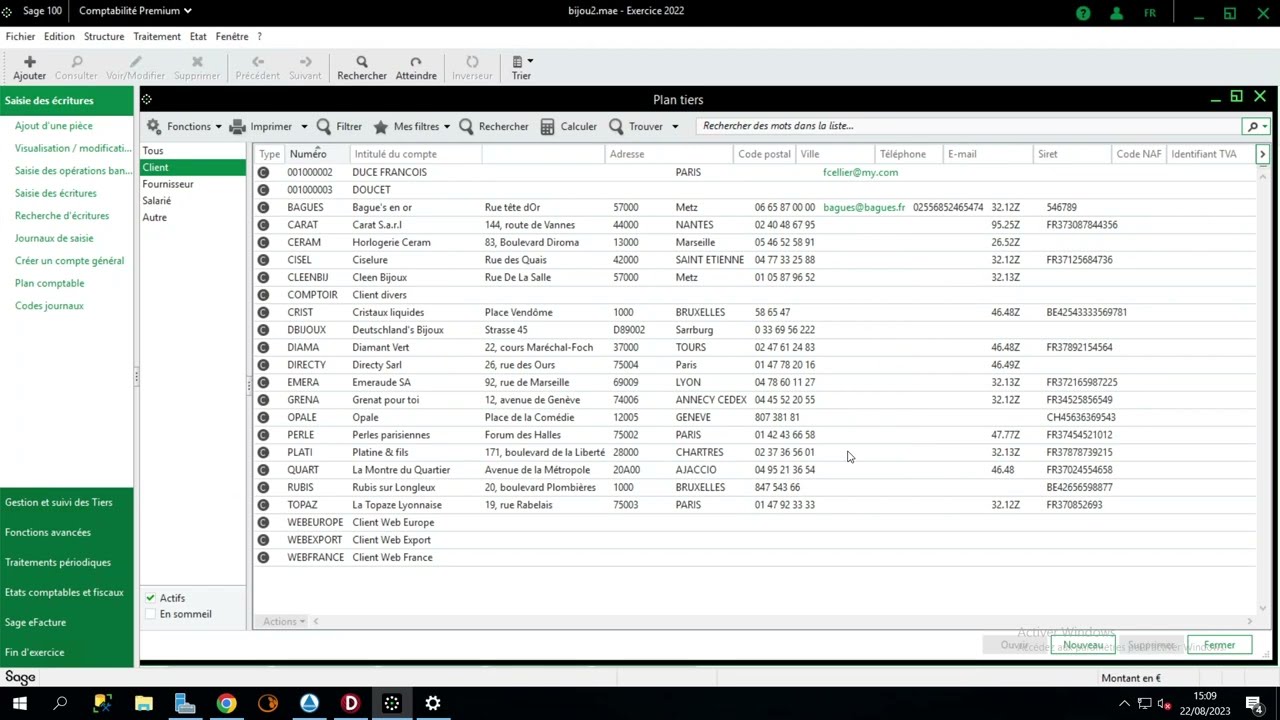Viewport: 1280px width, 720px height.
Task: Open the Imprimer dropdown arrow
Action: [304, 127]
